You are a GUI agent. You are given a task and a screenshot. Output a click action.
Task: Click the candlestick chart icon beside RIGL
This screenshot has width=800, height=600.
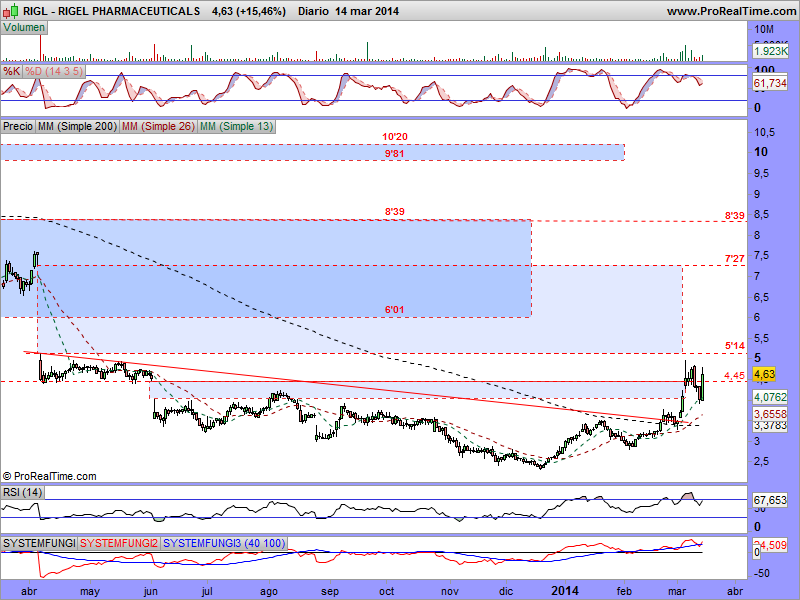pyautogui.click(x=10, y=10)
